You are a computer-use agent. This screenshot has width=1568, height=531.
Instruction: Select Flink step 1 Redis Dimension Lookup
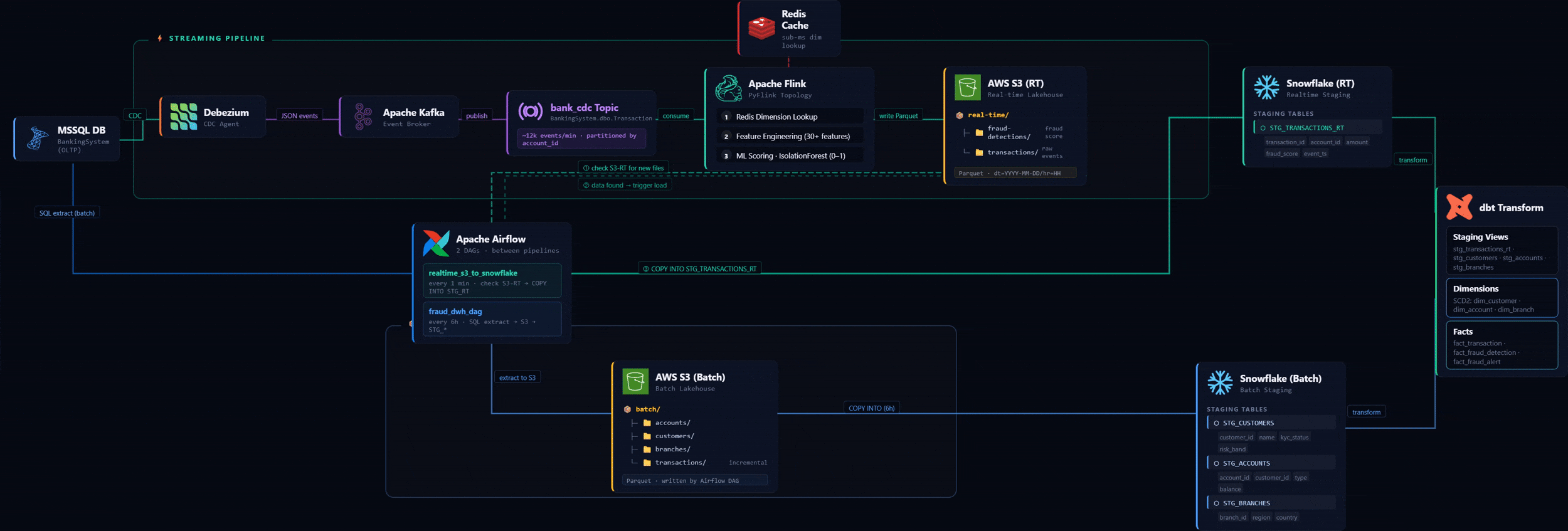(790, 117)
